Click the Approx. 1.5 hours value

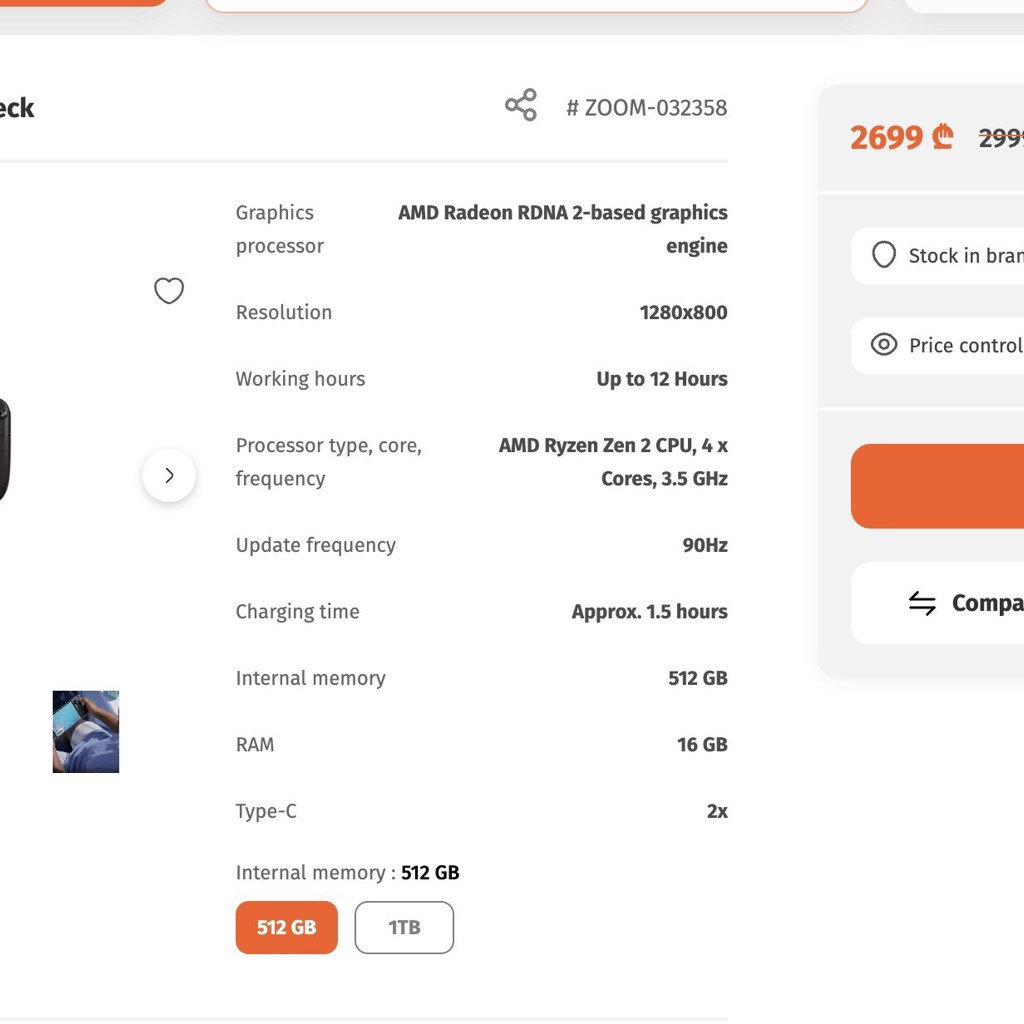coord(649,611)
